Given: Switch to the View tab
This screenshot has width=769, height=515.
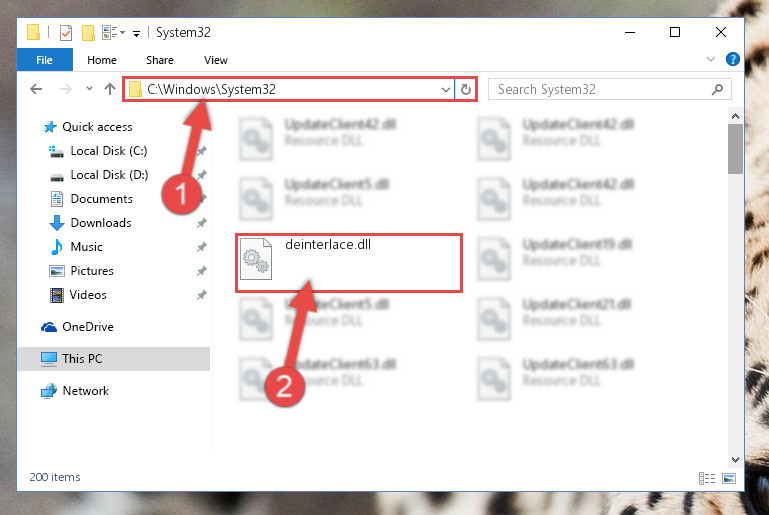Looking at the screenshot, I should point(216,60).
